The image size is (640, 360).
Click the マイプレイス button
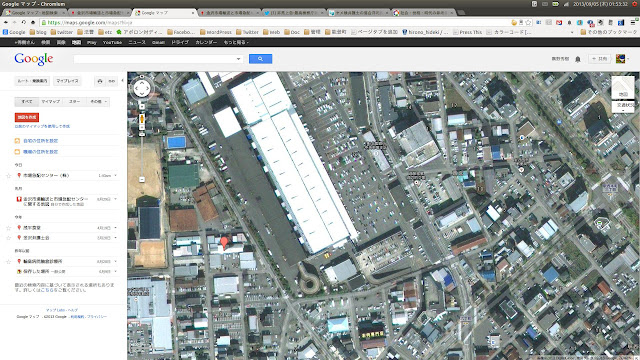67,81
